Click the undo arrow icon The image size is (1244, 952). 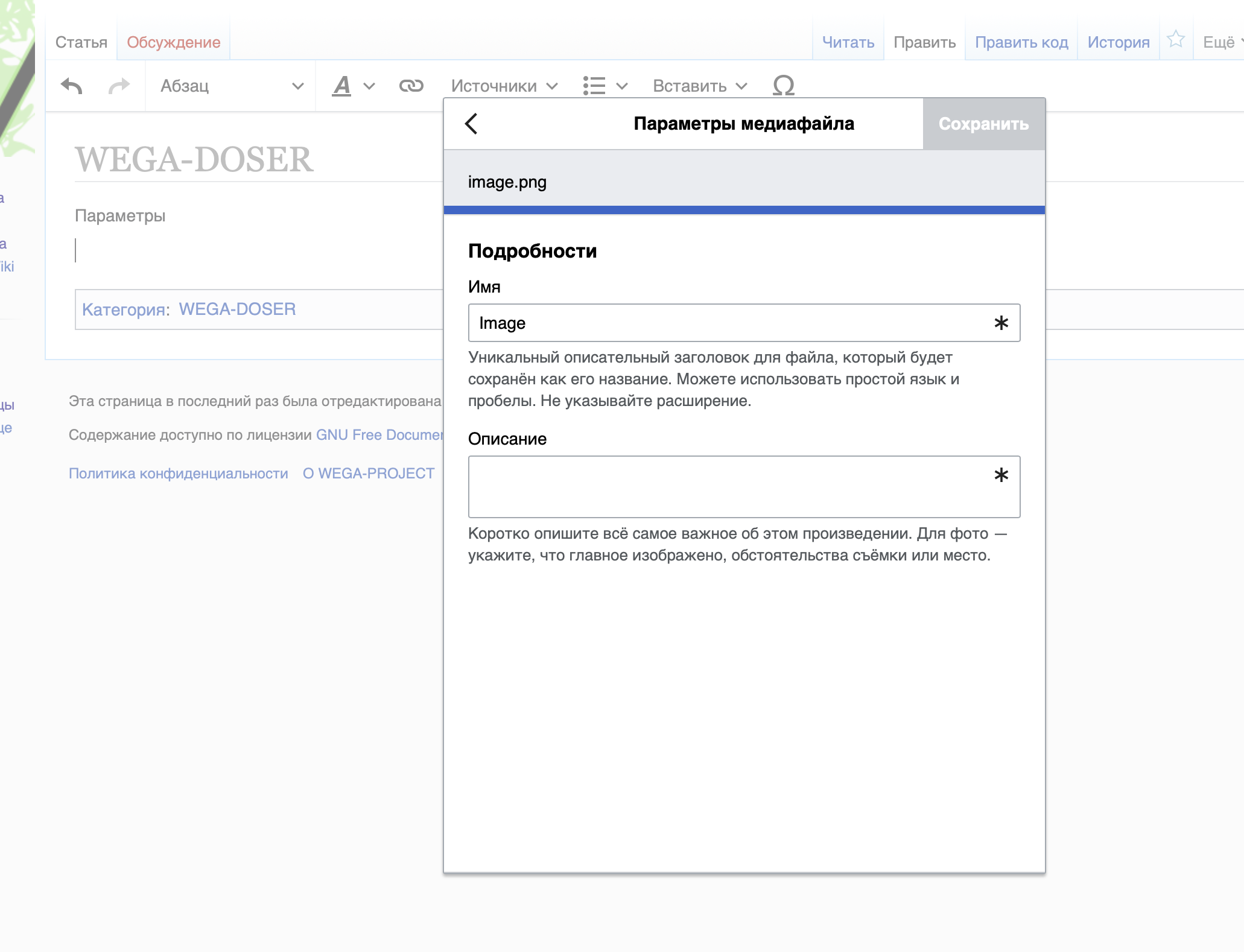pos(72,86)
